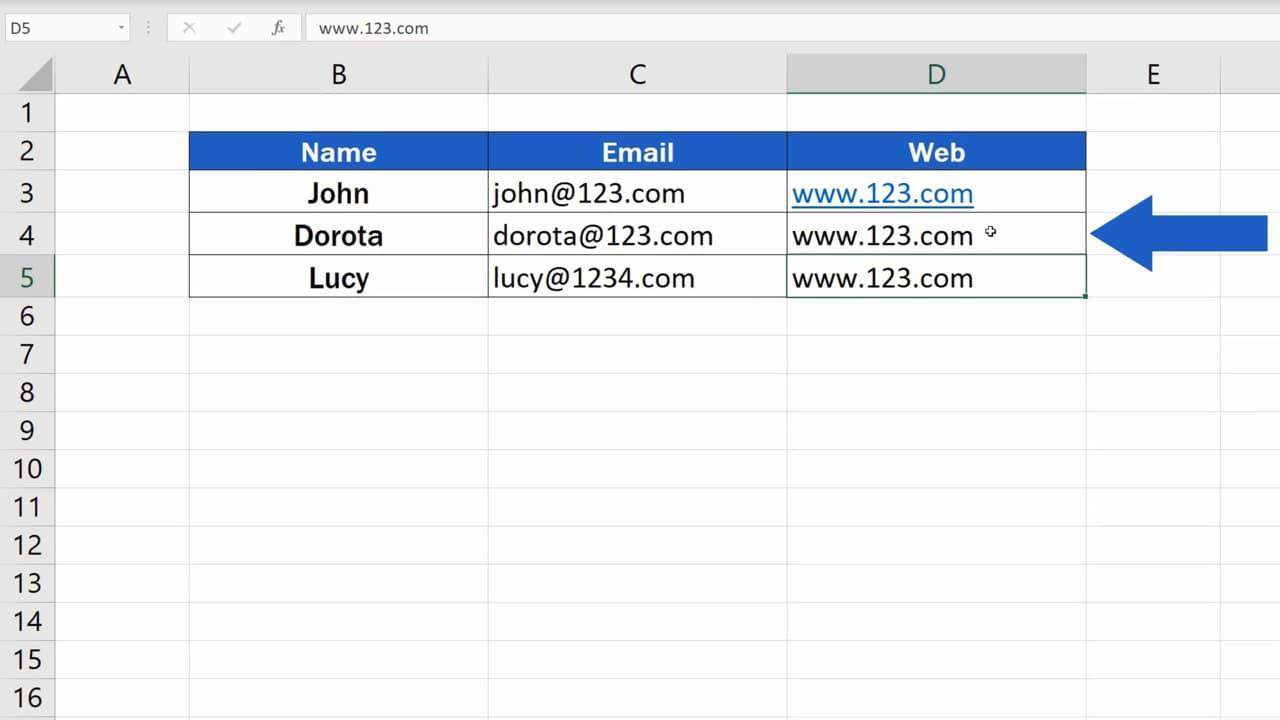
Task: Select the cell containing lucy@1234.com
Action: tap(592, 278)
